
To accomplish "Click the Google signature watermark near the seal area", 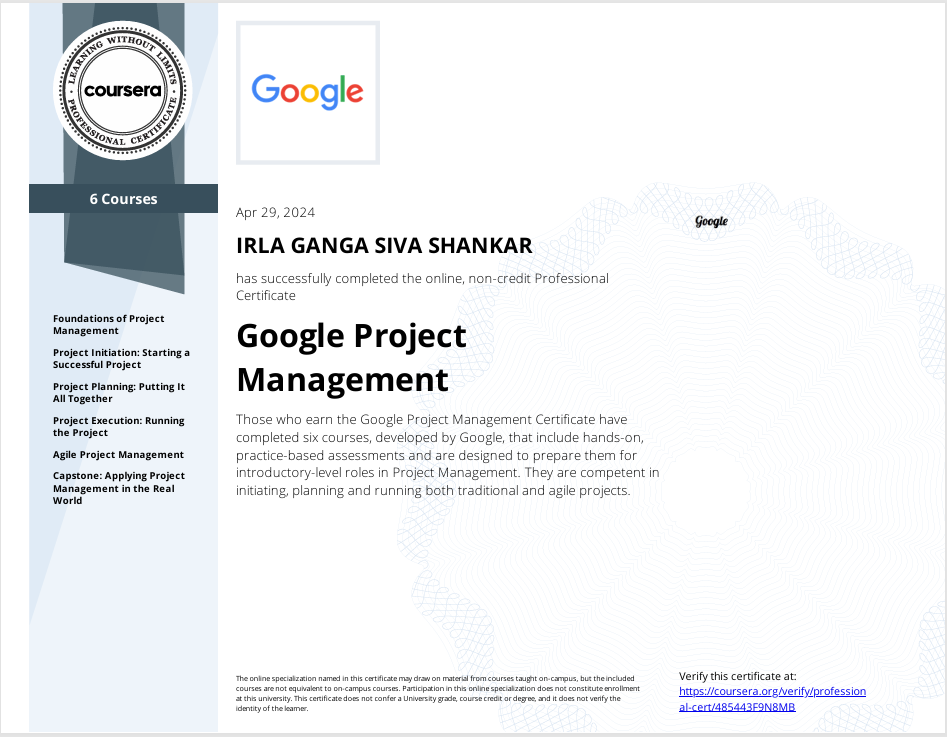I will click(x=710, y=221).
